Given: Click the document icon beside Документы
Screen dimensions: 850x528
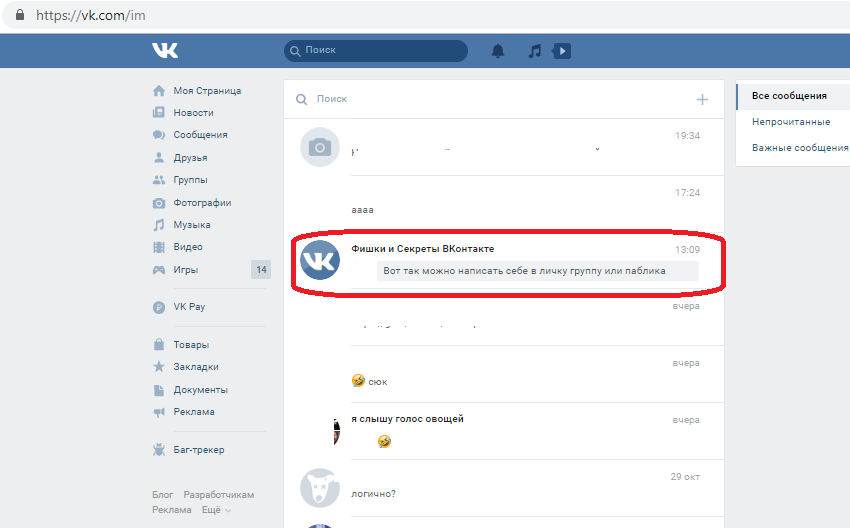Looking at the screenshot, I should coord(159,390).
